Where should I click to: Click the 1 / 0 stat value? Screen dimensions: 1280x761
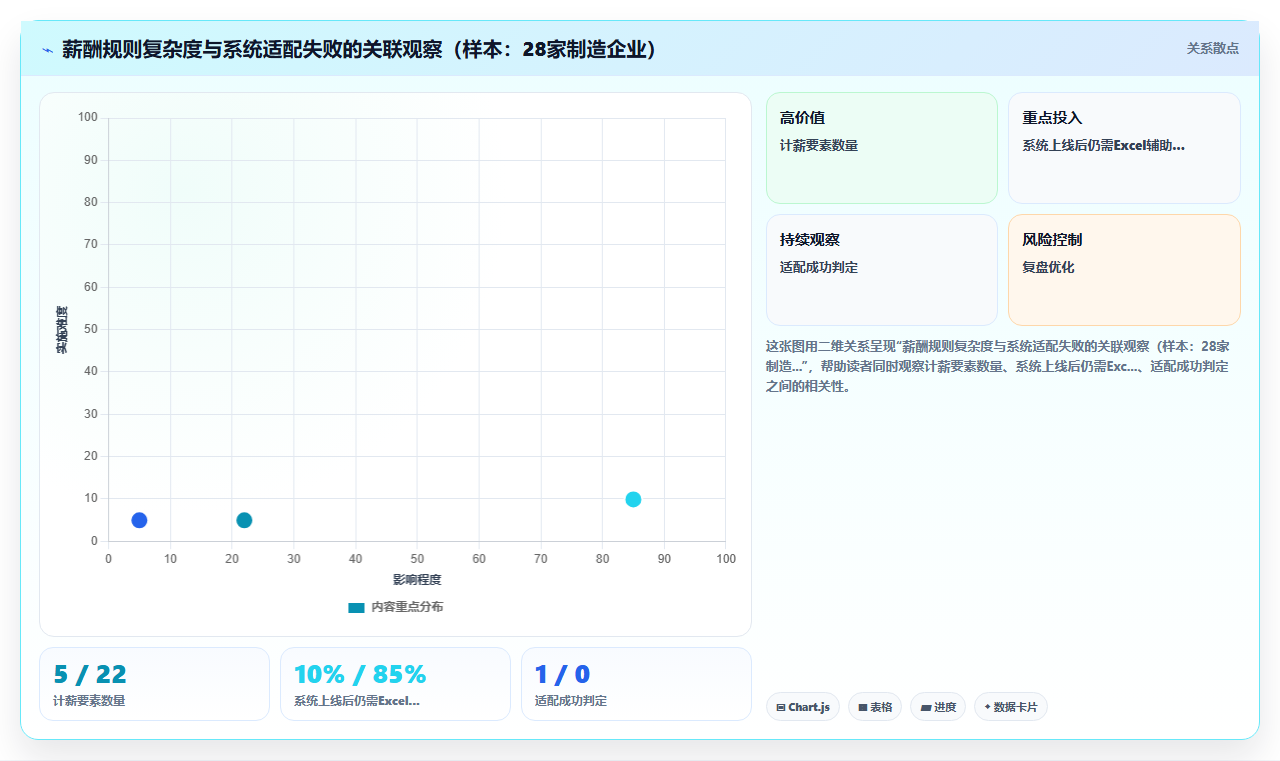[x=562, y=675]
